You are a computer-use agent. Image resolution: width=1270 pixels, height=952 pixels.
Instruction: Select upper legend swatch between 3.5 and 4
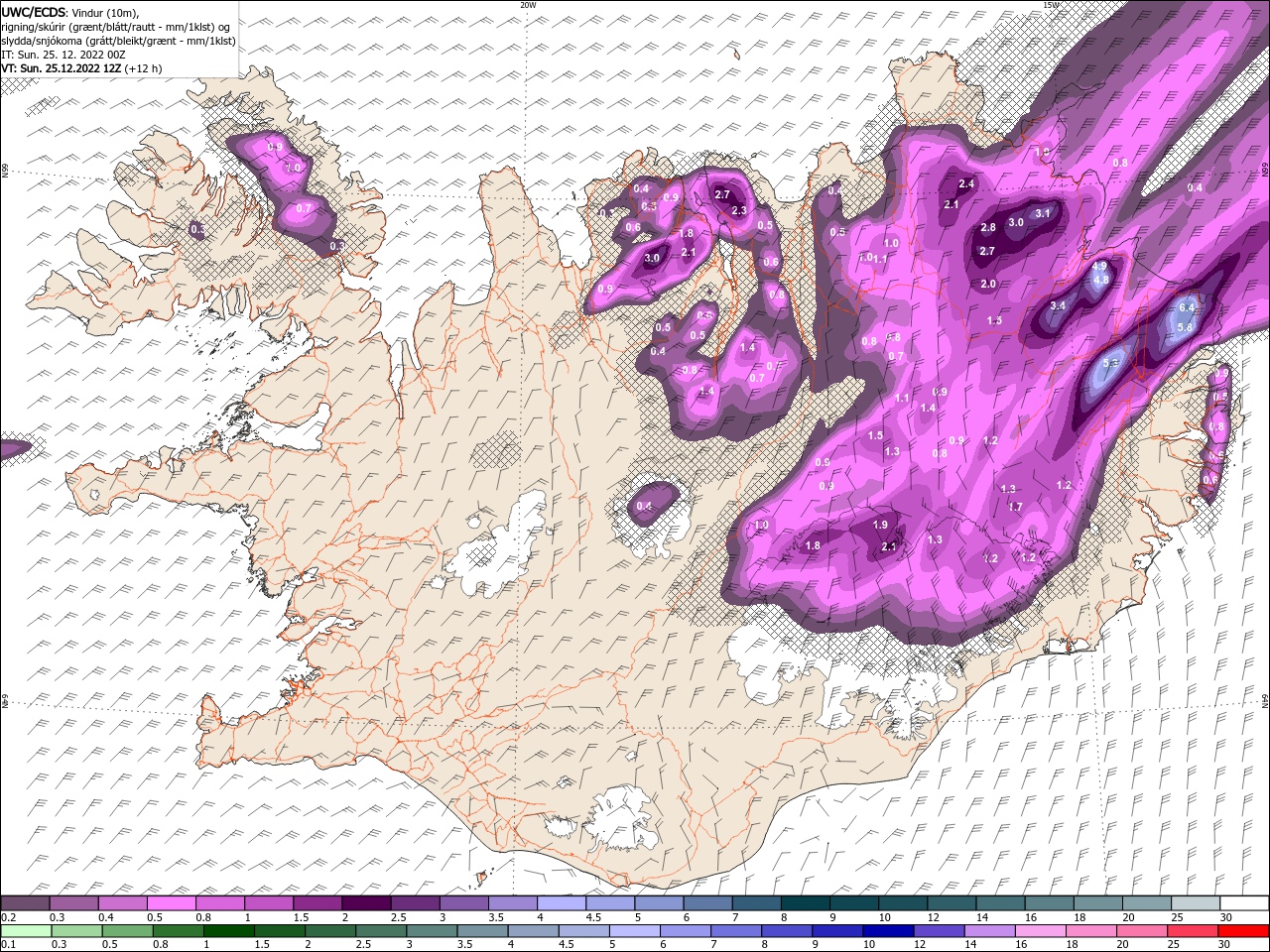pyautogui.click(x=512, y=903)
